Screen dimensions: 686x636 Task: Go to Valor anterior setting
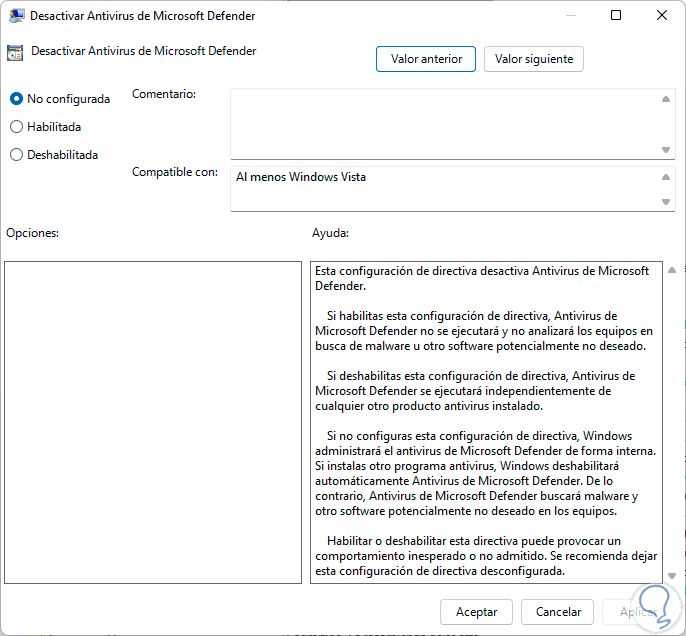pos(426,59)
